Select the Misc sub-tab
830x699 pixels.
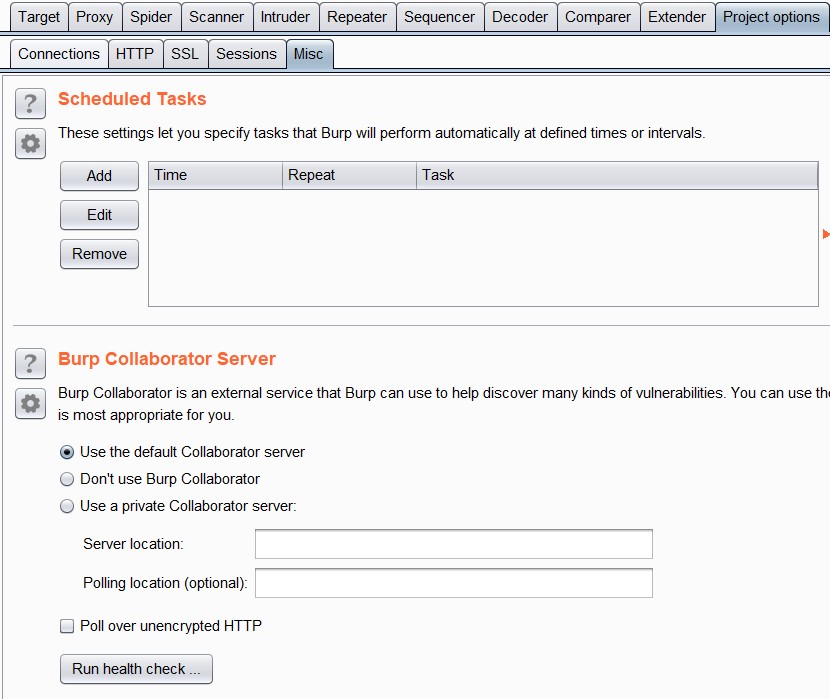coord(309,54)
